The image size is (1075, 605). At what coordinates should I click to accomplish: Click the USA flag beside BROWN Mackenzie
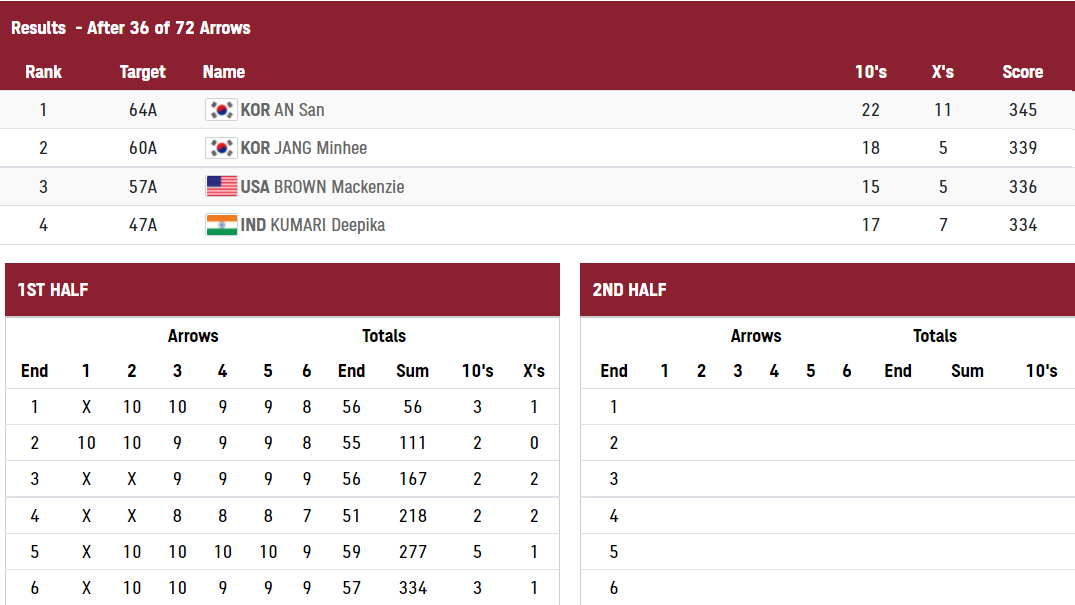coord(221,187)
